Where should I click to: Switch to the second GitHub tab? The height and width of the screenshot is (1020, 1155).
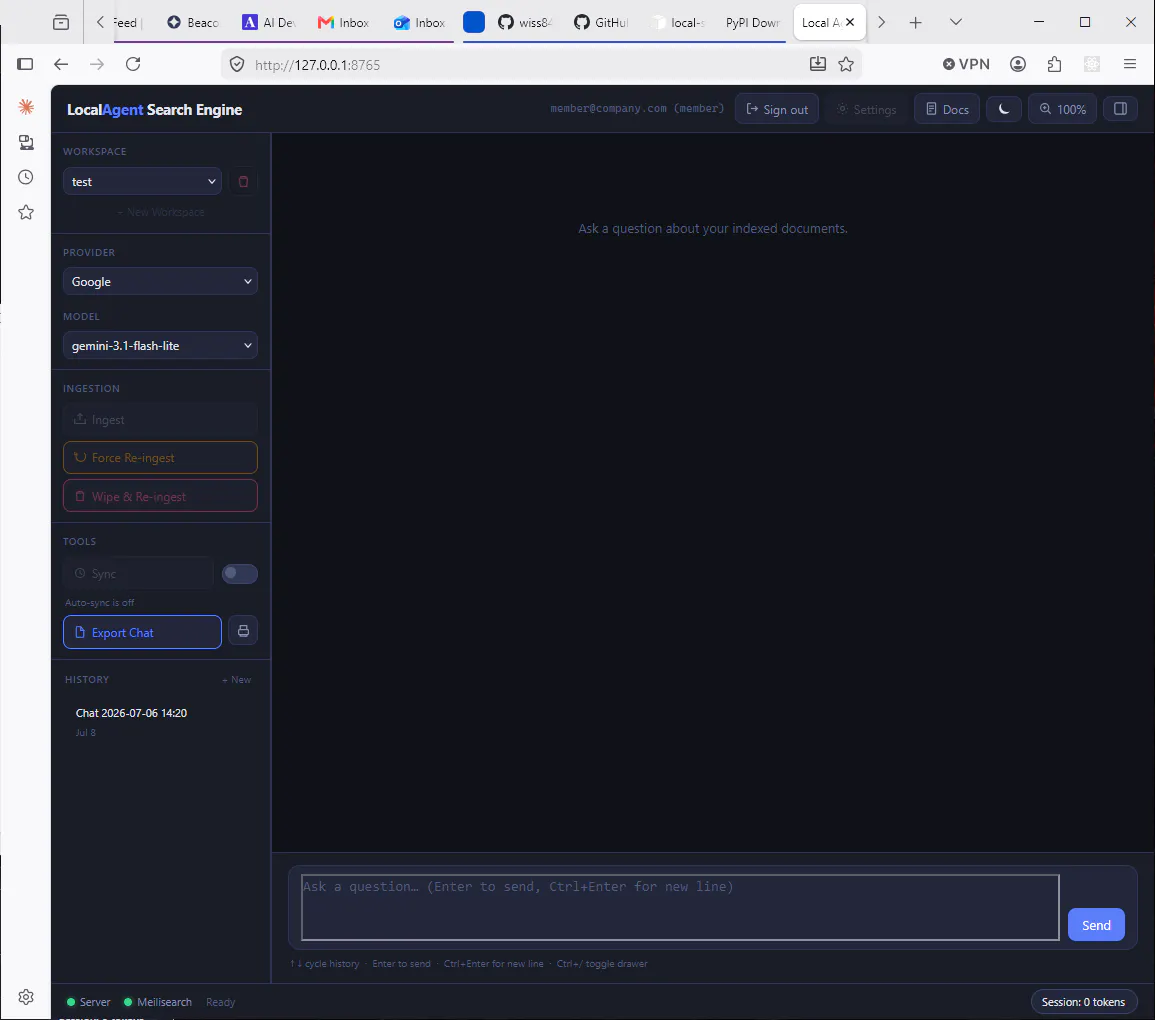coord(601,22)
